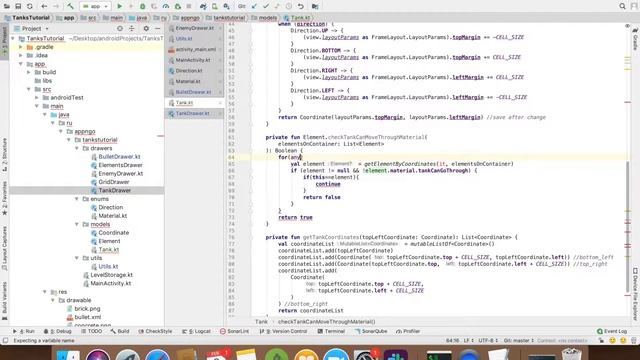Open the Run tool window

coord(24,331)
